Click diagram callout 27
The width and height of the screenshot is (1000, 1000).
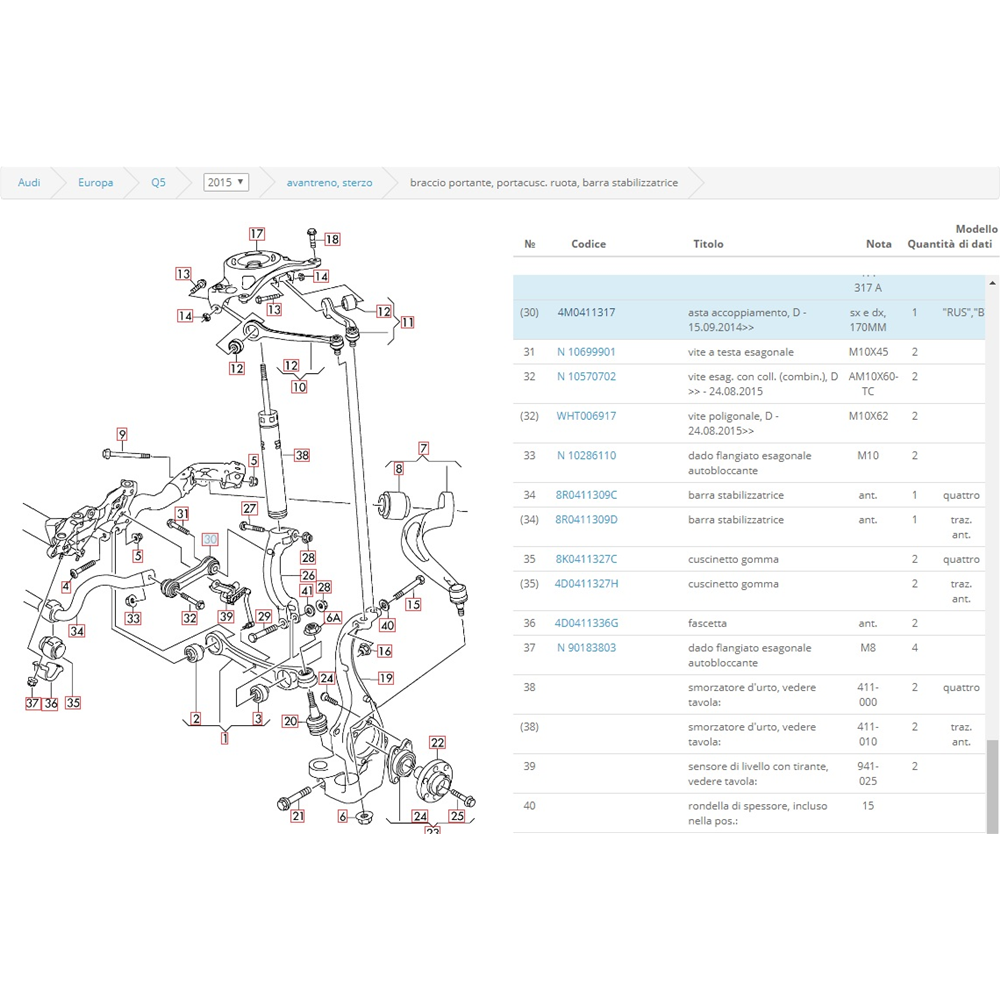tap(249, 508)
